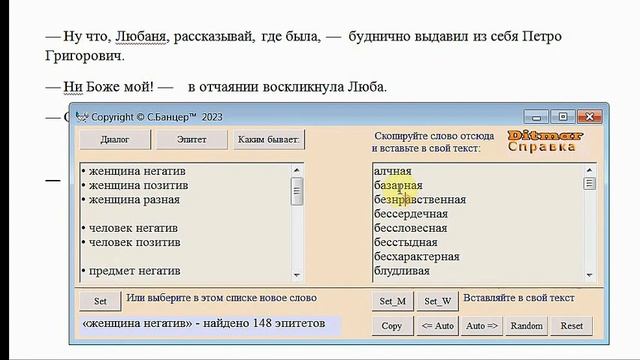Pick a random epithet with Random
This screenshot has height=360, width=640.
(x=527, y=326)
